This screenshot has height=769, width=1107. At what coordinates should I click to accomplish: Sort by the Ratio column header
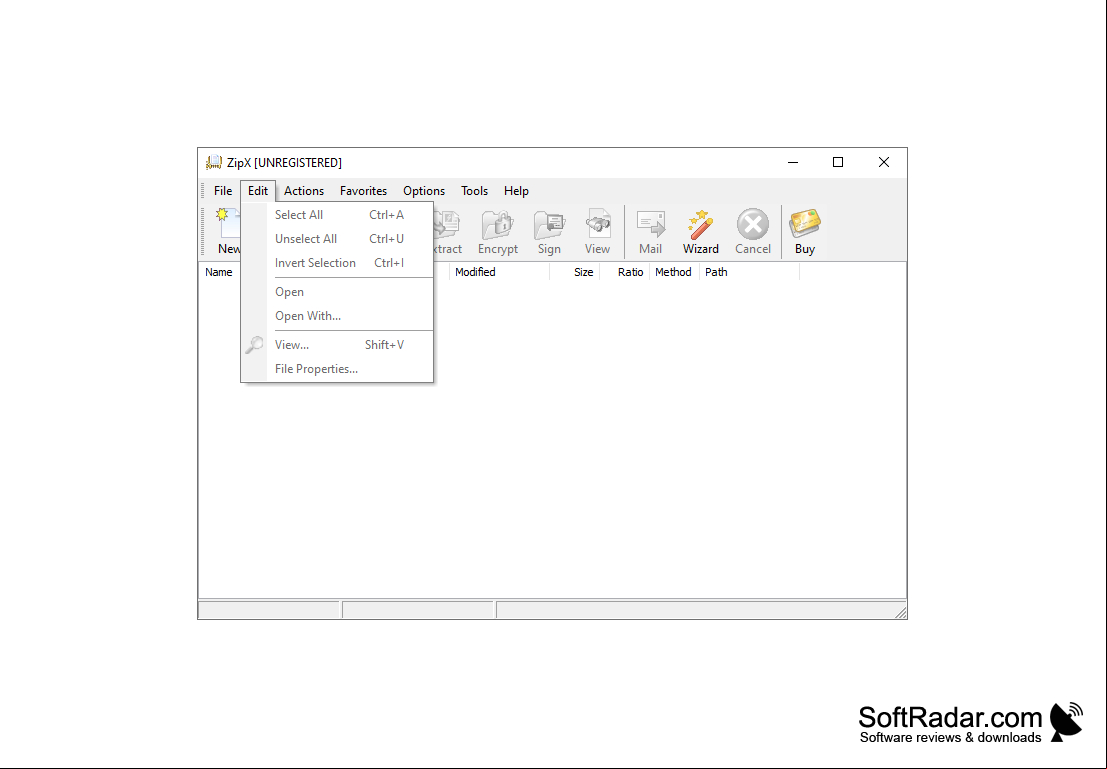point(625,272)
